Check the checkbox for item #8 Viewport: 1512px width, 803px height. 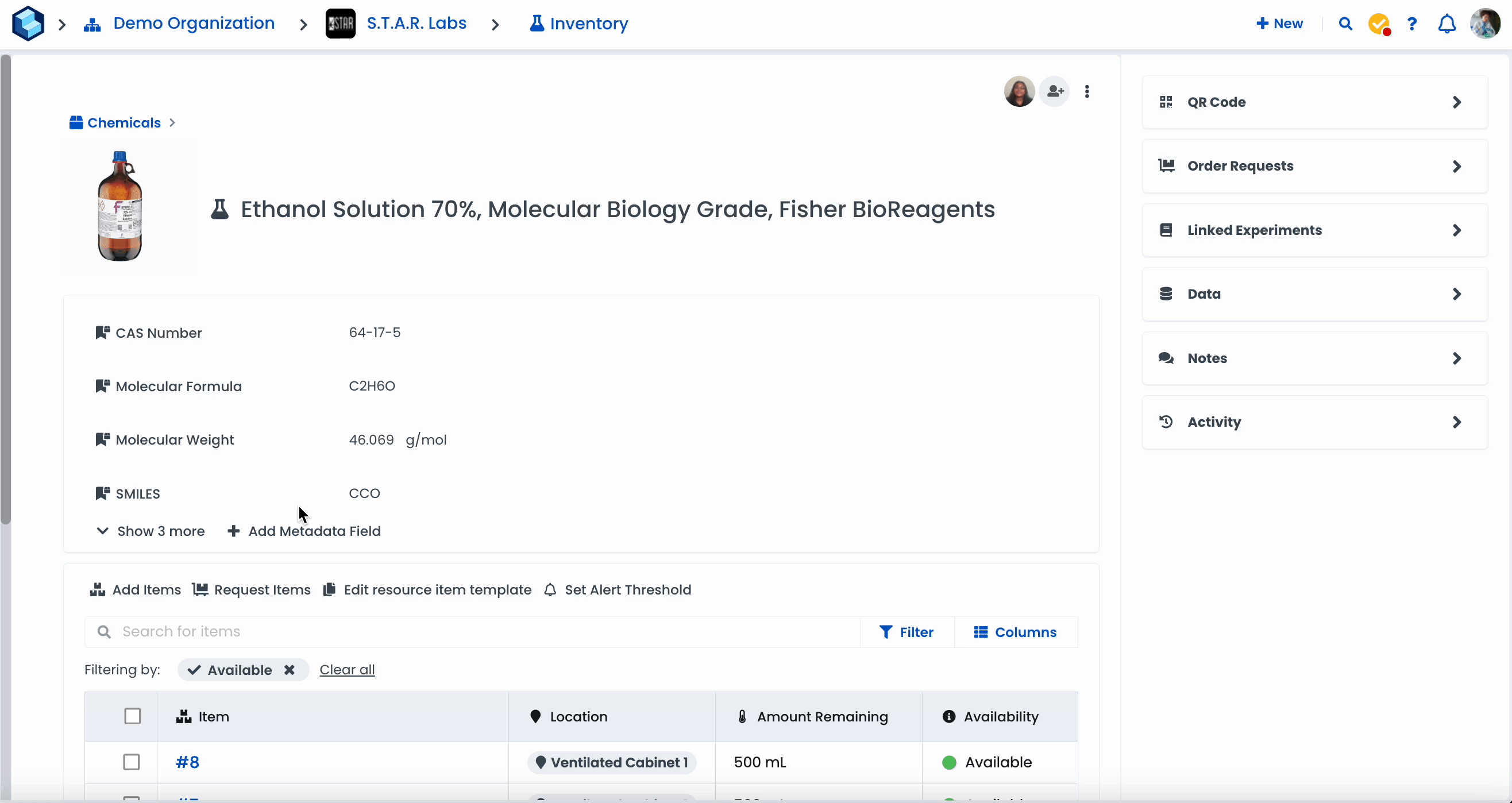tap(132, 762)
